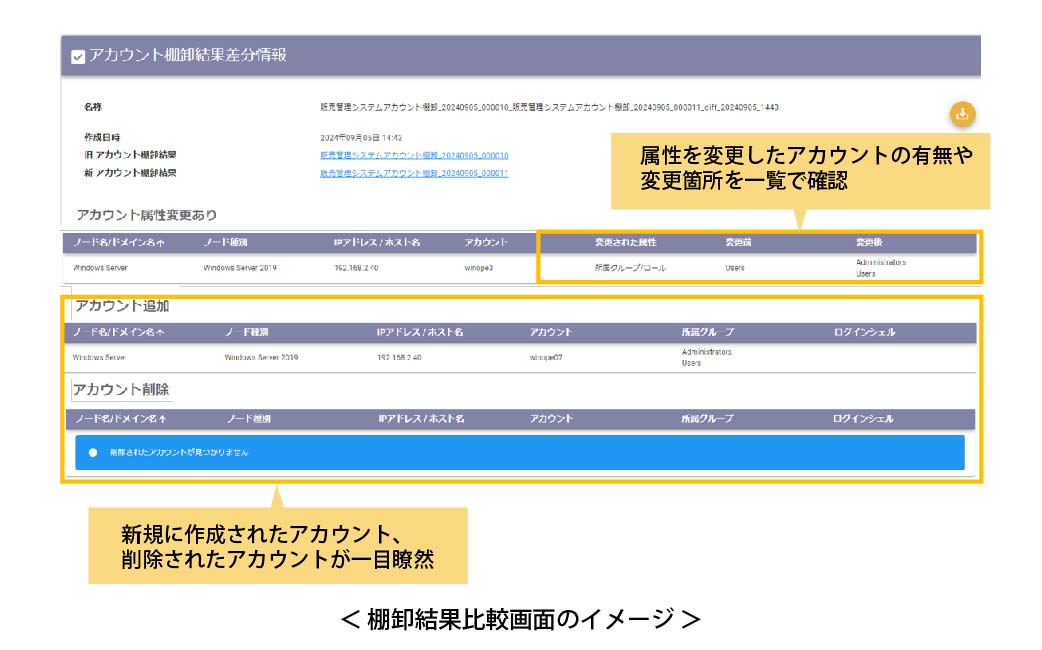1042x650 pixels.
Task: Select the winope07 account row
Action: [547, 357]
